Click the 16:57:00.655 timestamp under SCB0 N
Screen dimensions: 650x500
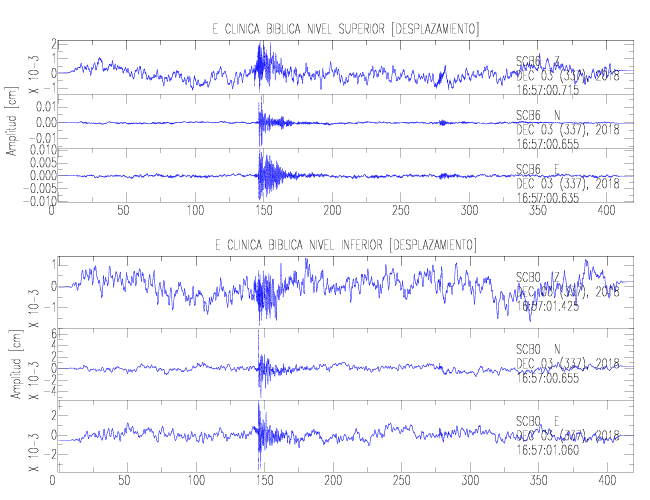point(547,378)
